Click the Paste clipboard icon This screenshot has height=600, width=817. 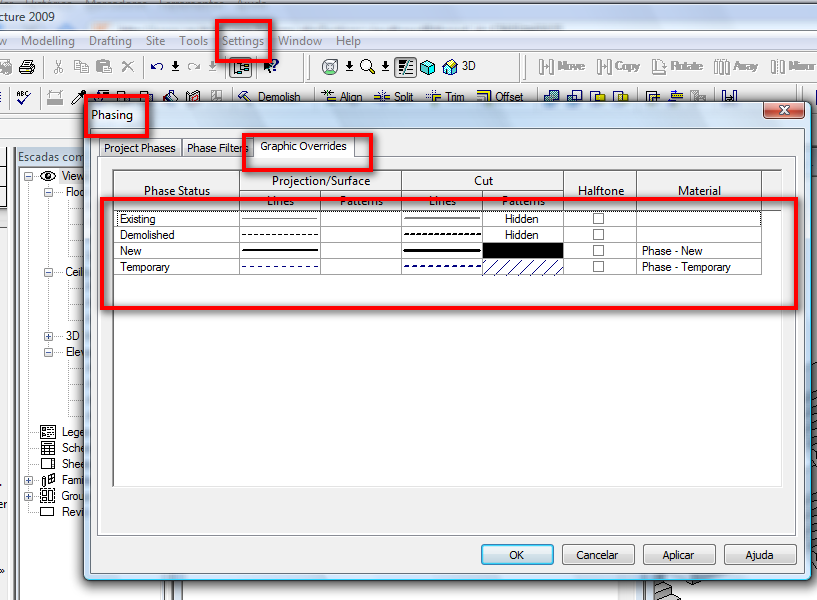click(x=104, y=67)
